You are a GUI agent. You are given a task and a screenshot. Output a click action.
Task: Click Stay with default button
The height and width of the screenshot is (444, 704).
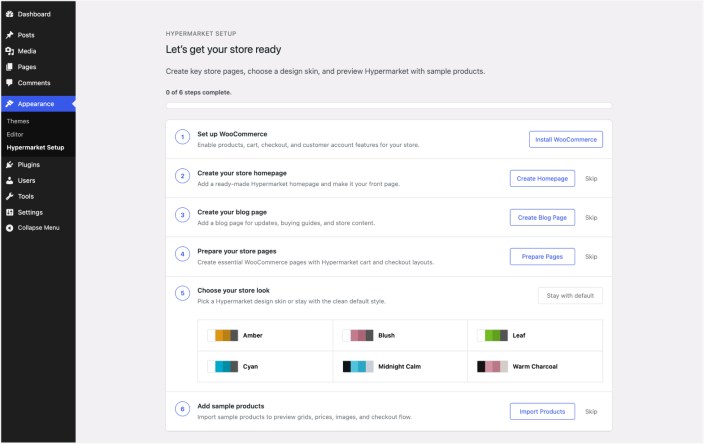pos(570,296)
